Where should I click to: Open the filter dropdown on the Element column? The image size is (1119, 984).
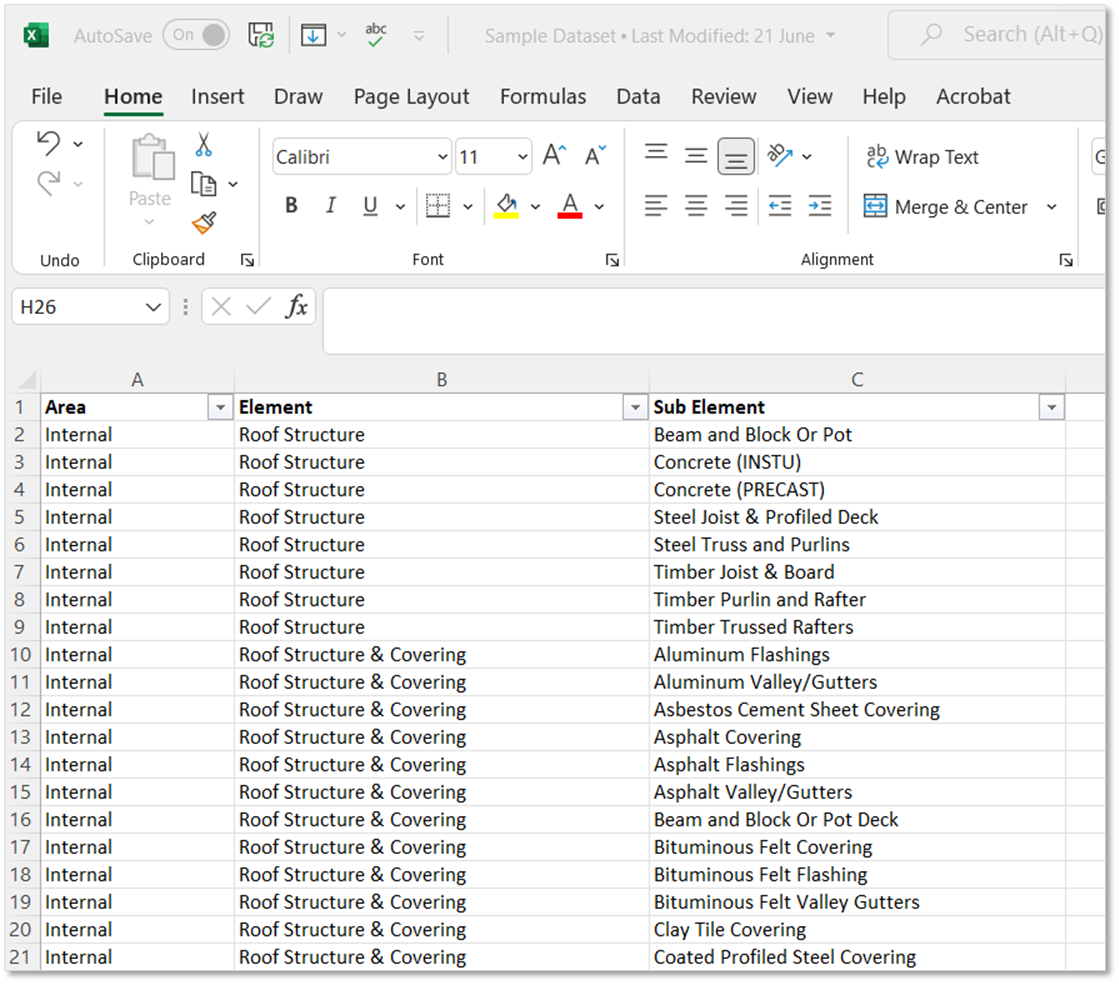pos(636,407)
